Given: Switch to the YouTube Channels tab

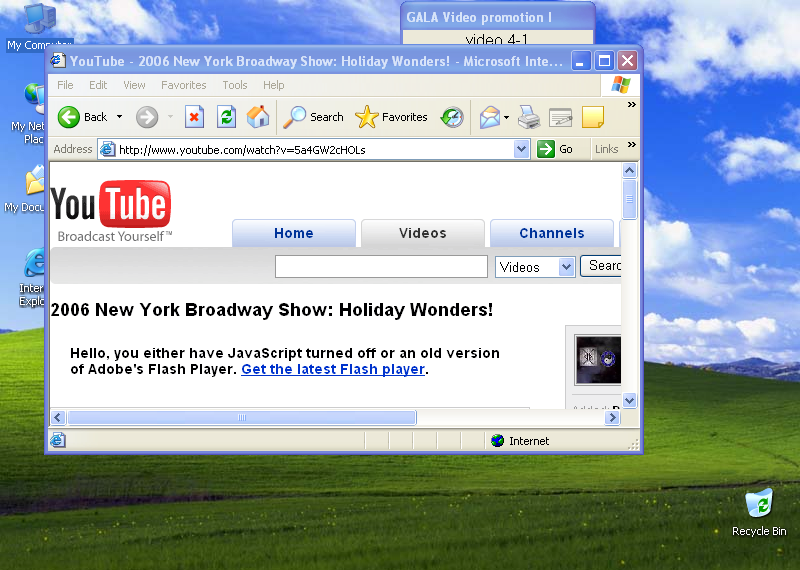Looking at the screenshot, I should 552,233.
